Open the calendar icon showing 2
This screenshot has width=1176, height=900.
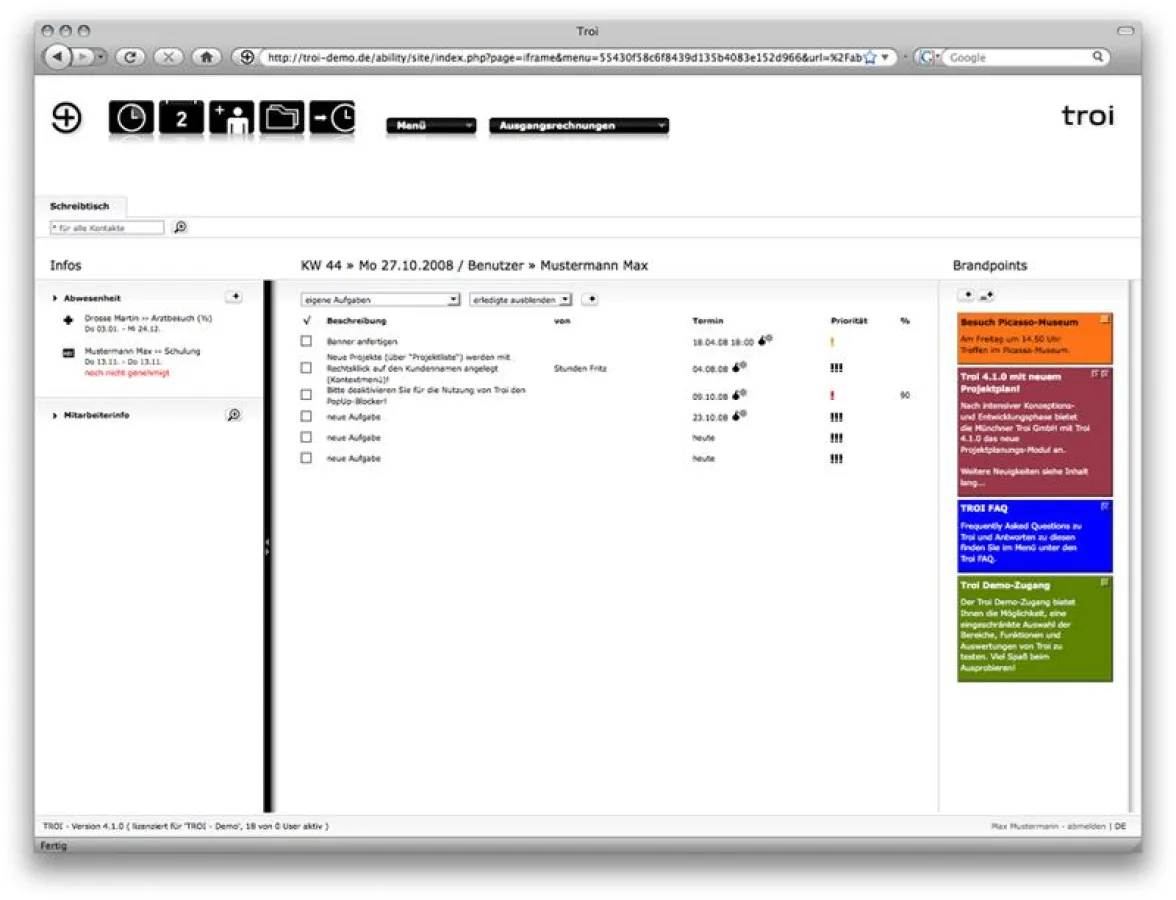pos(181,118)
